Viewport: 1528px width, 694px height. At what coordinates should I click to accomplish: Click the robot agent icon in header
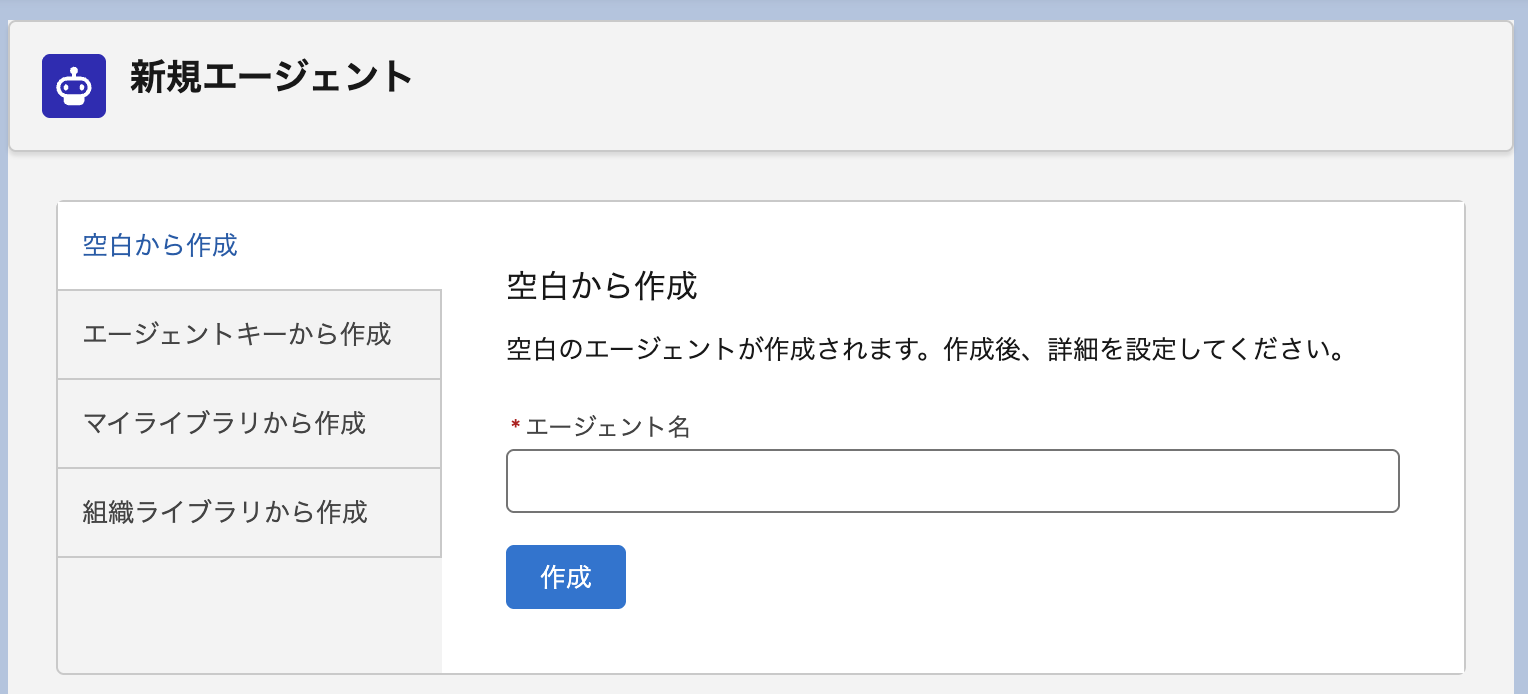tap(74, 86)
